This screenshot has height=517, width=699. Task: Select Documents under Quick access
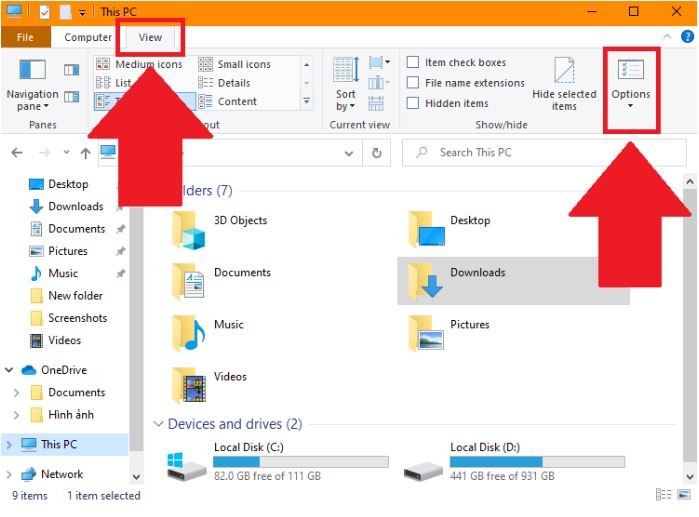[x=77, y=229]
